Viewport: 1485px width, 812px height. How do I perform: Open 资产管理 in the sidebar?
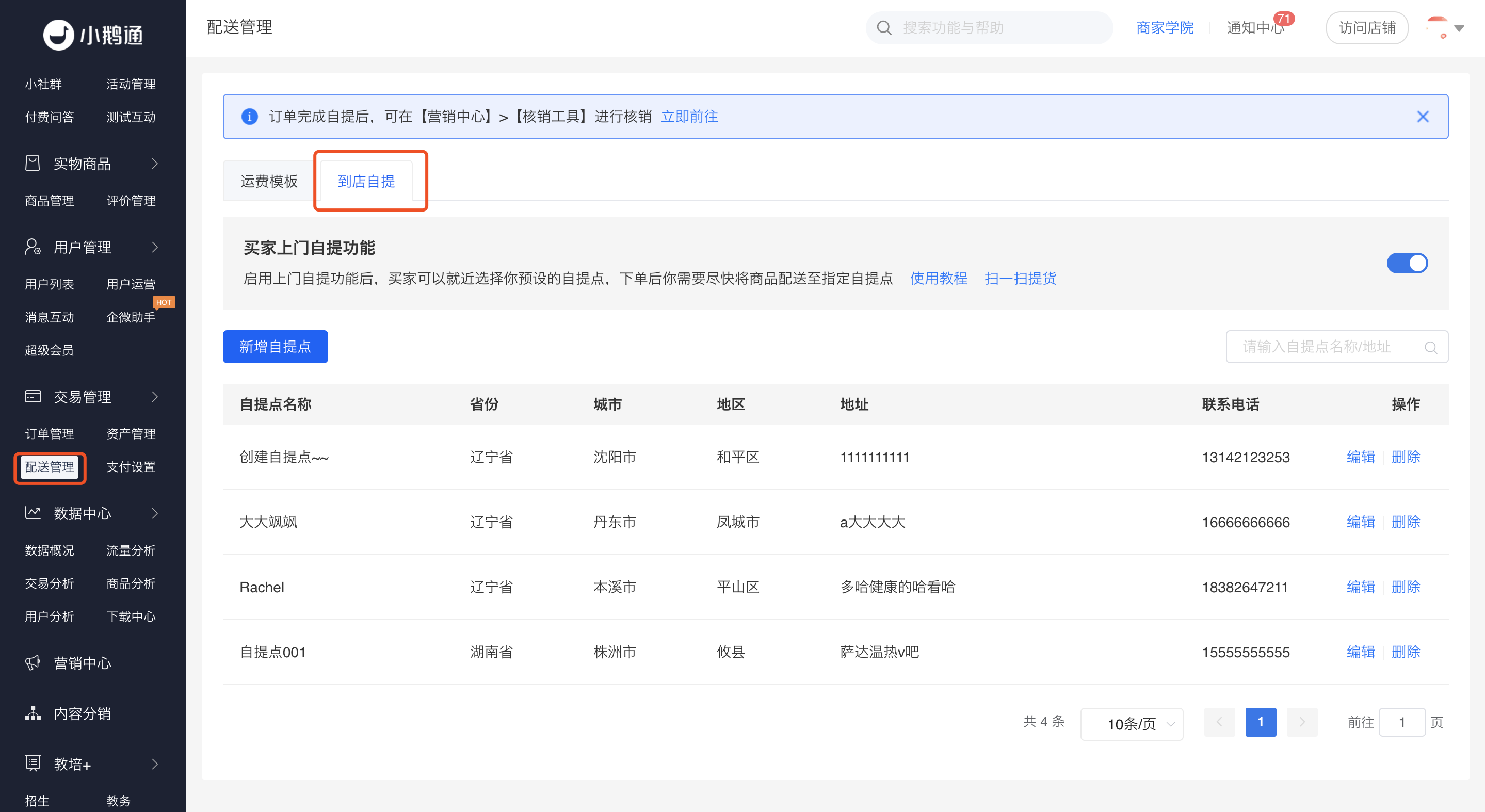pyautogui.click(x=131, y=433)
